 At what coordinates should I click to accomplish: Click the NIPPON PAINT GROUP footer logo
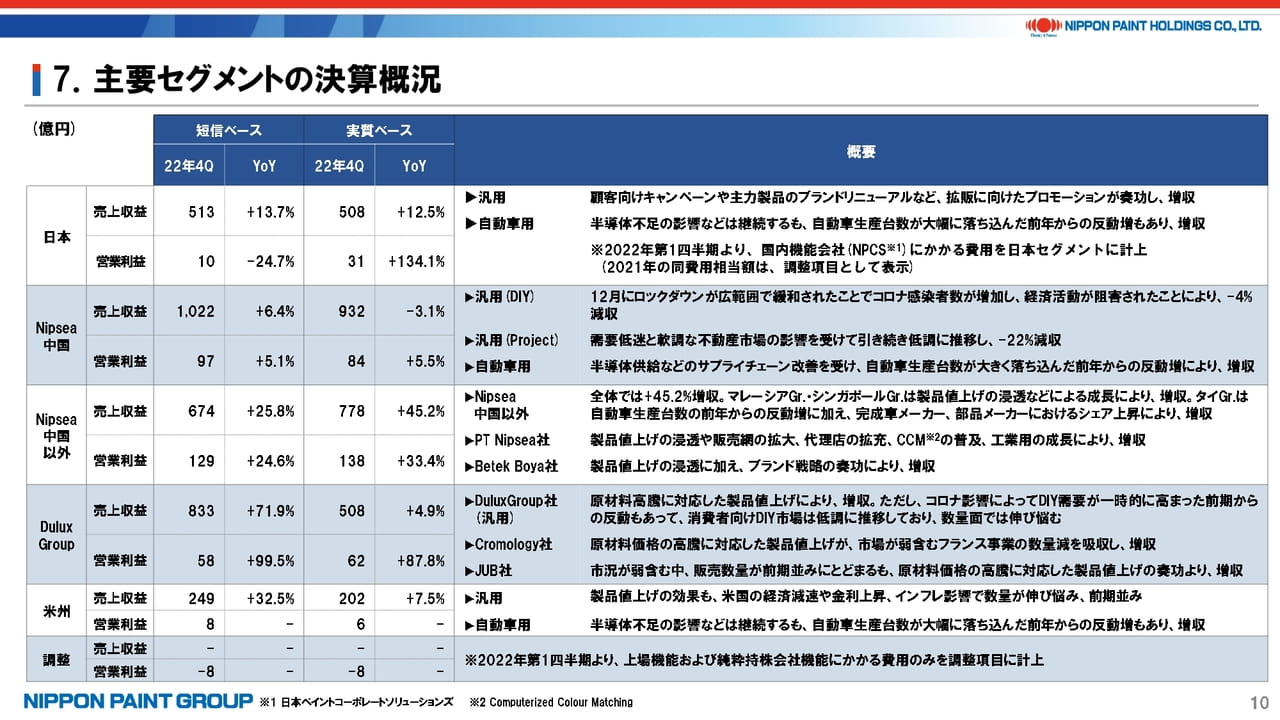click(x=138, y=700)
